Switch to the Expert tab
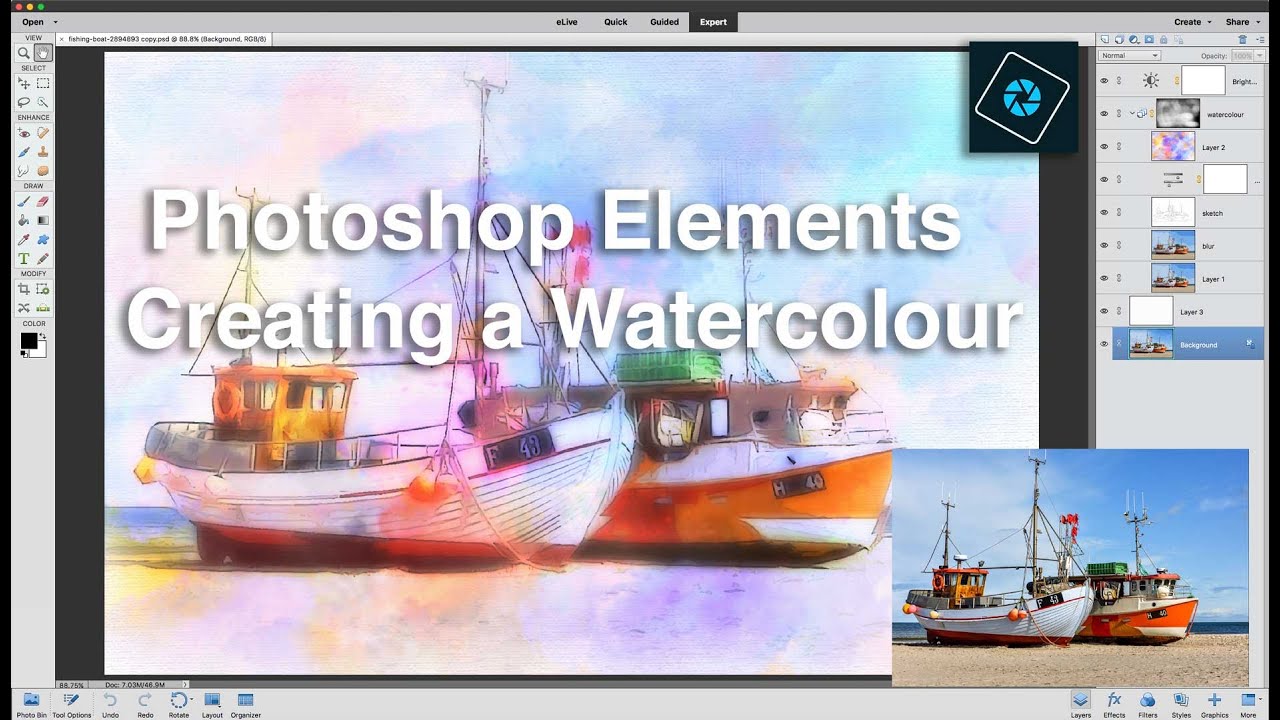The height and width of the screenshot is (720, 1280). 714,21
